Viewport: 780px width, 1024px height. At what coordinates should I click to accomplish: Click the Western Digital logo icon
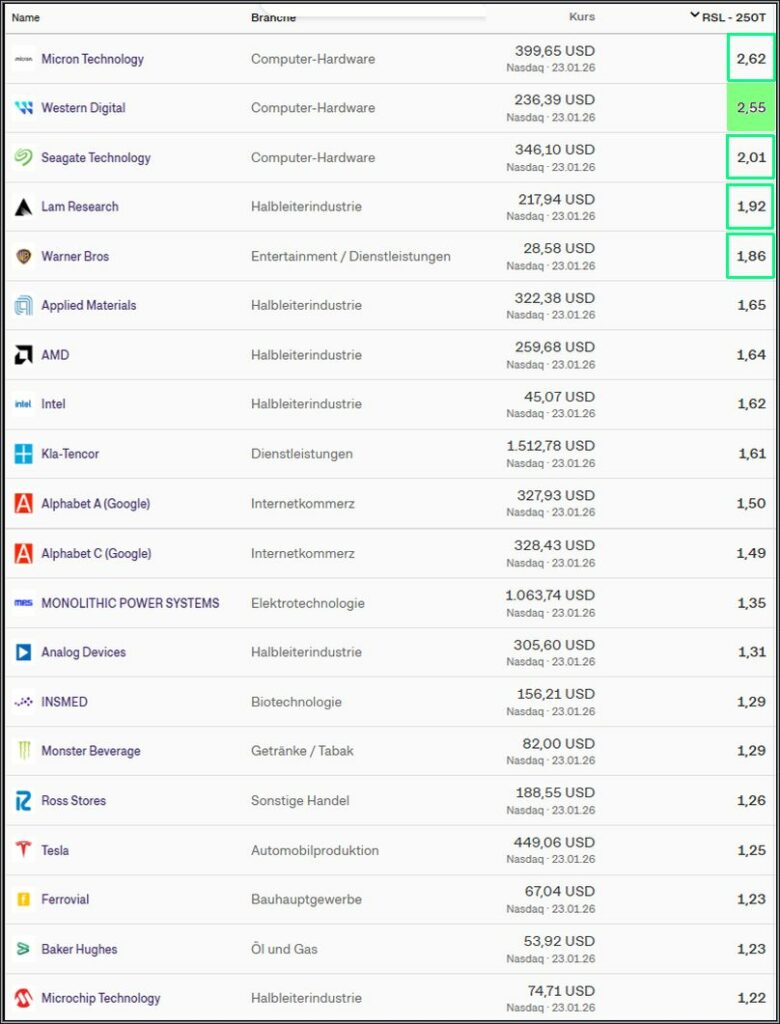23,108
